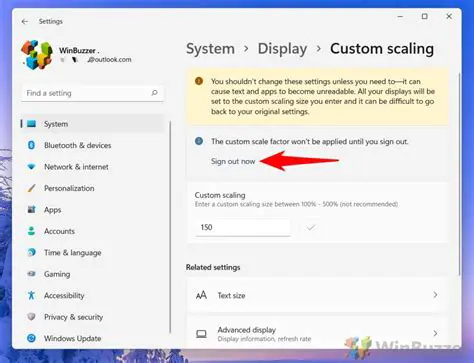Select the System monitor icon

click(31, 124)
